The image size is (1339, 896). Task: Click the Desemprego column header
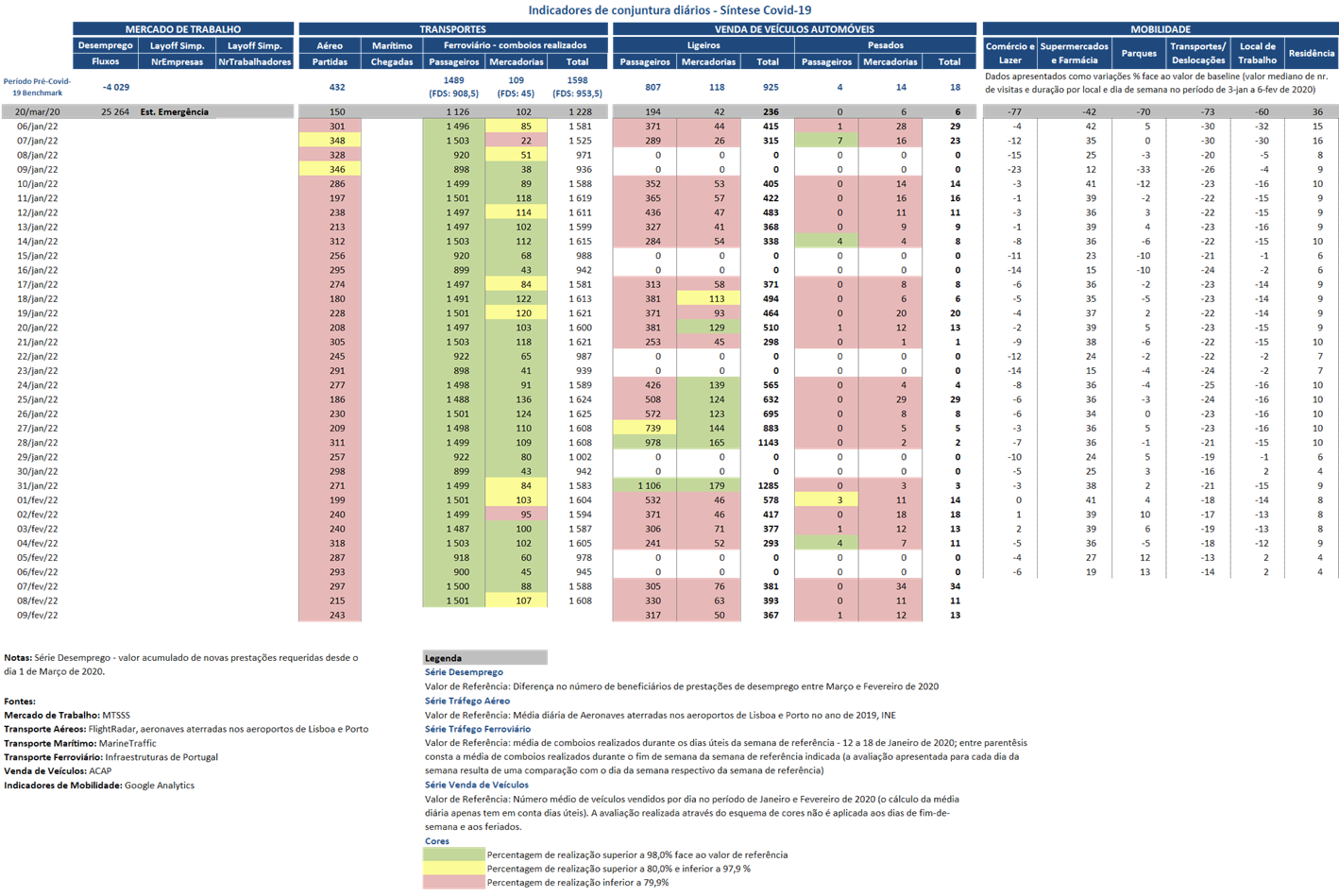(x=105, y=45)
